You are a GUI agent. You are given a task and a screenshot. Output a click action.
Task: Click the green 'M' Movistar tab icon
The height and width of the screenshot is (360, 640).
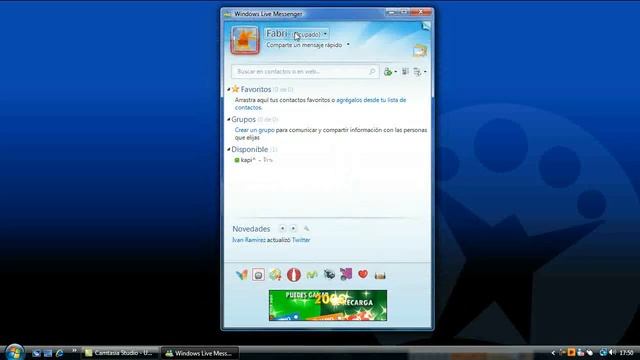click(x=312, y=275)
